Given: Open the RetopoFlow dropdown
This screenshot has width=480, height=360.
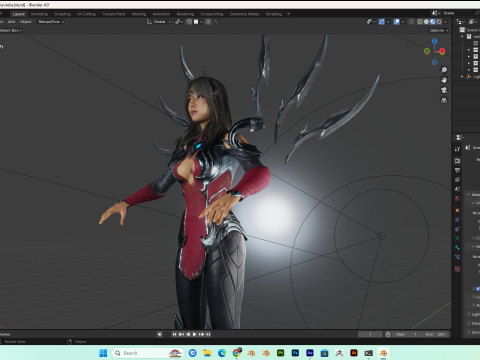Looking at the screenshot, I should [51, 22].
